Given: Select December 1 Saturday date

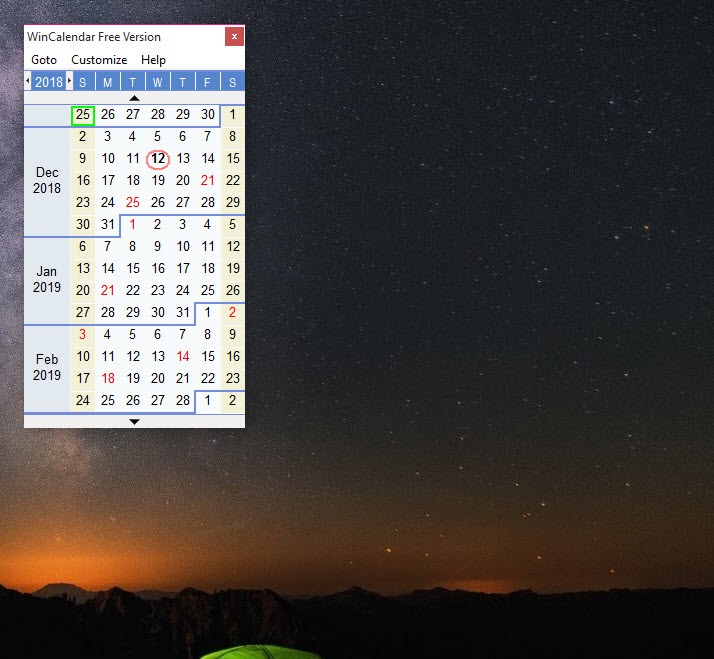Looking at the screenshot, I should coord(233,114).
